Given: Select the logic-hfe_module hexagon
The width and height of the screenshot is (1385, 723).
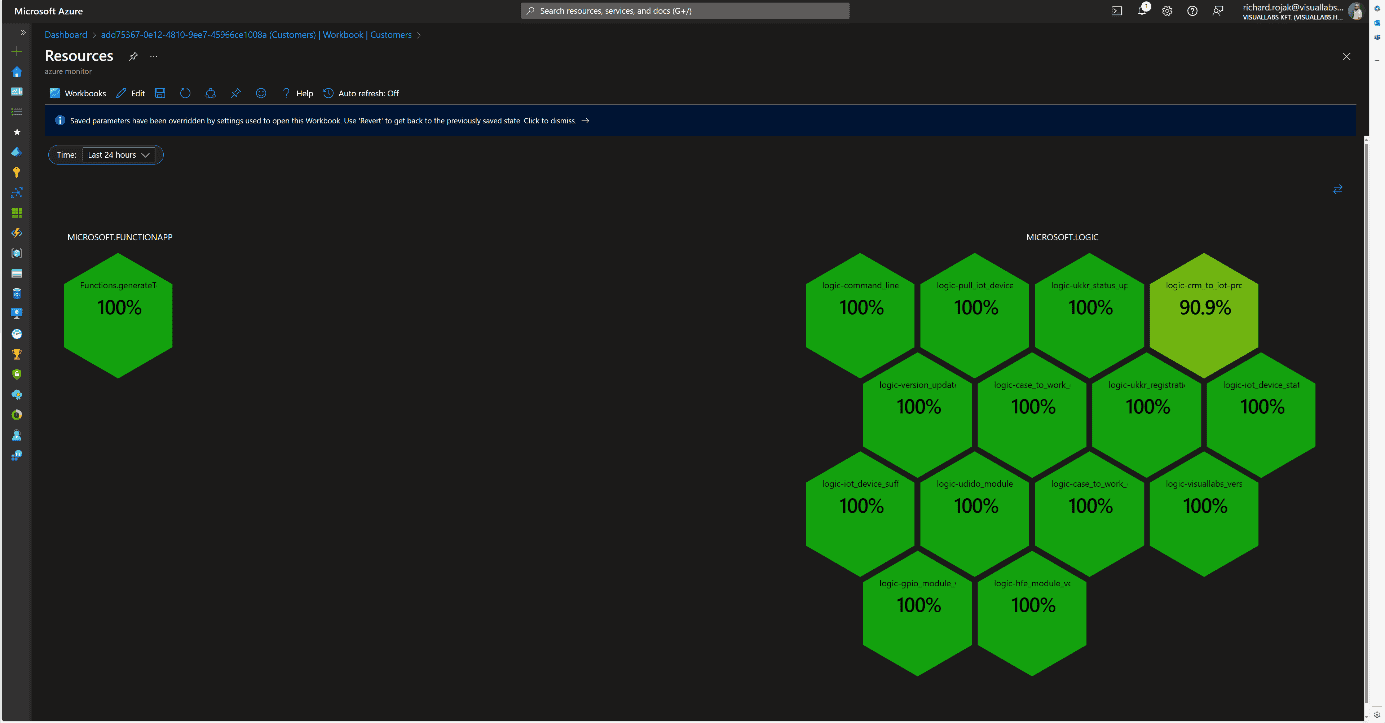Looking at the screenshot, I should point(1032,612).
